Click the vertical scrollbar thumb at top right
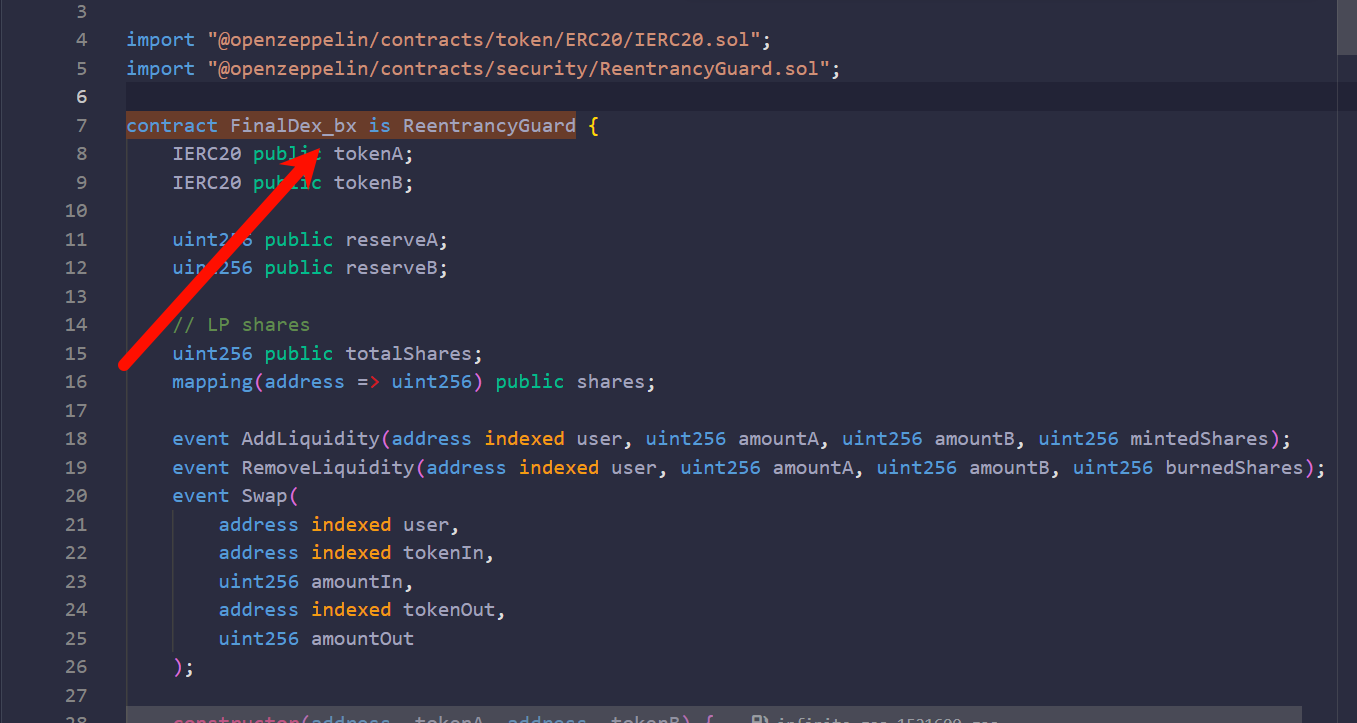The height and width of the screenshot is (723, 1357). click(x=1346, y=27)
